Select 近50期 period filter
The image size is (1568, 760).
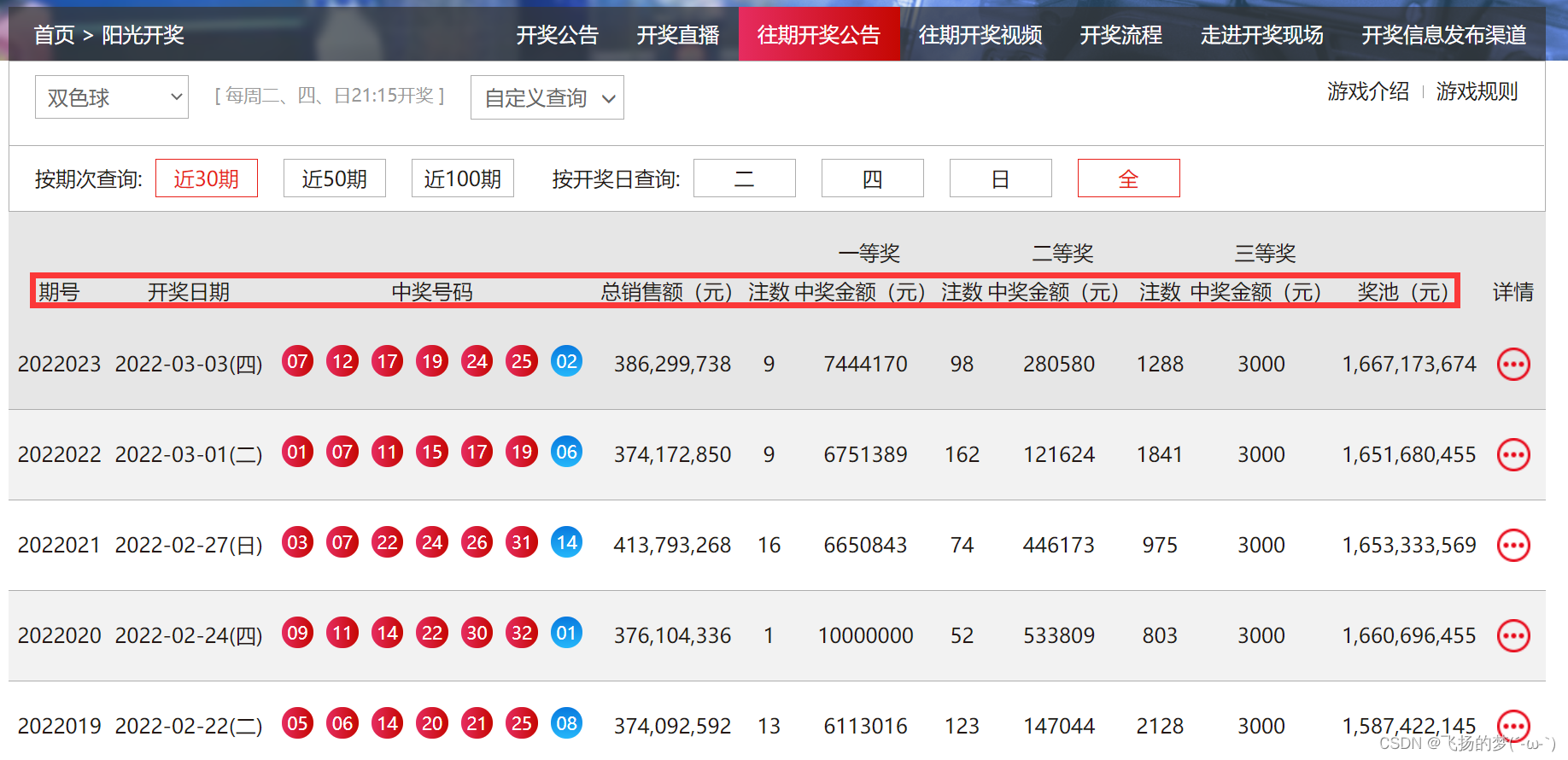coord(335,178)
